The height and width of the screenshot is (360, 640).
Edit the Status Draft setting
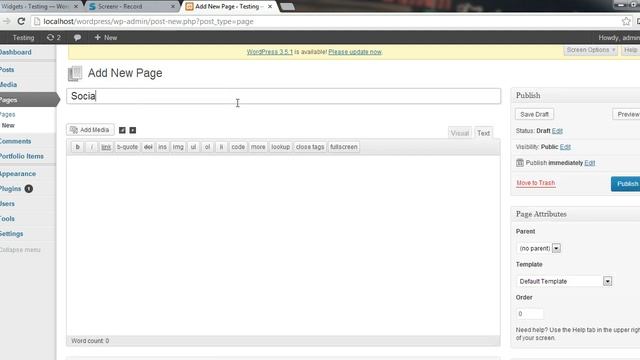557,131
